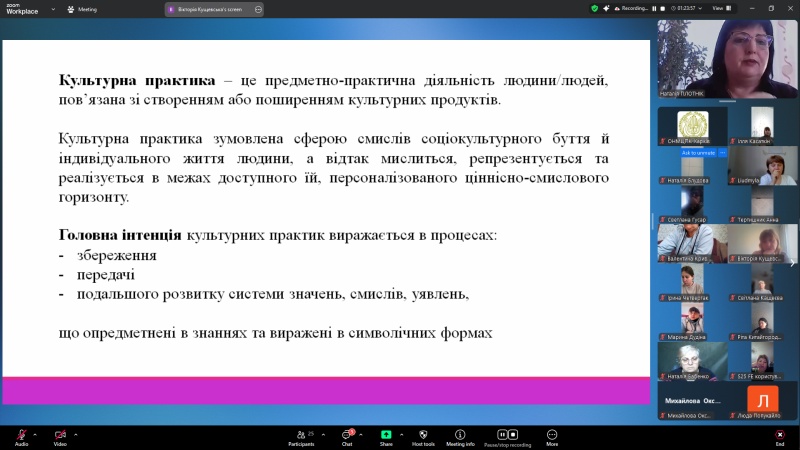The image size is (800, 450).
Task: Click the End meeting button
Action: pyautogui.click(x=780, y=435)
